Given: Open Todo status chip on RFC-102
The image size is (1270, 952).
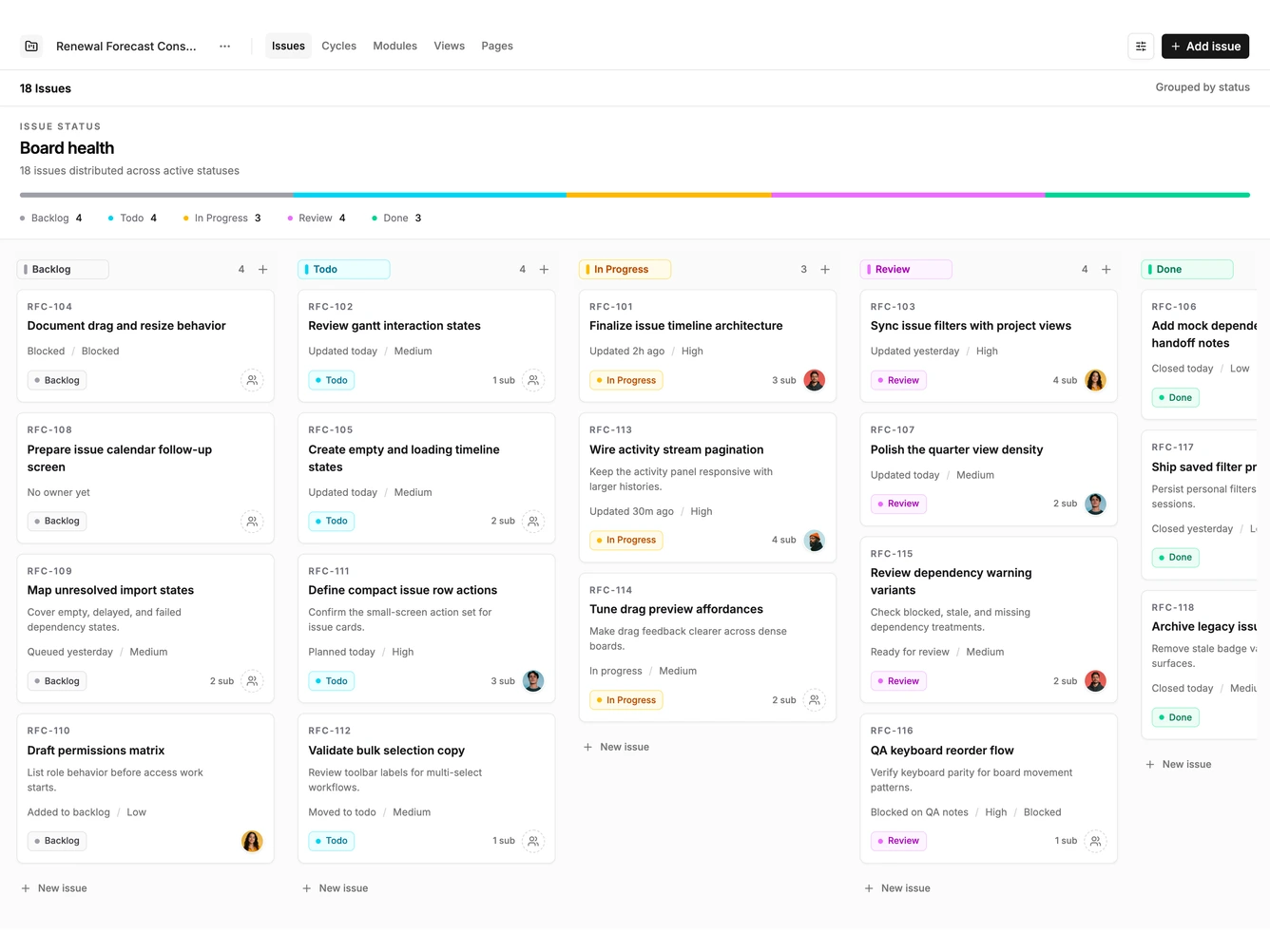Looking at the screenshot, I should click(332, 380).
